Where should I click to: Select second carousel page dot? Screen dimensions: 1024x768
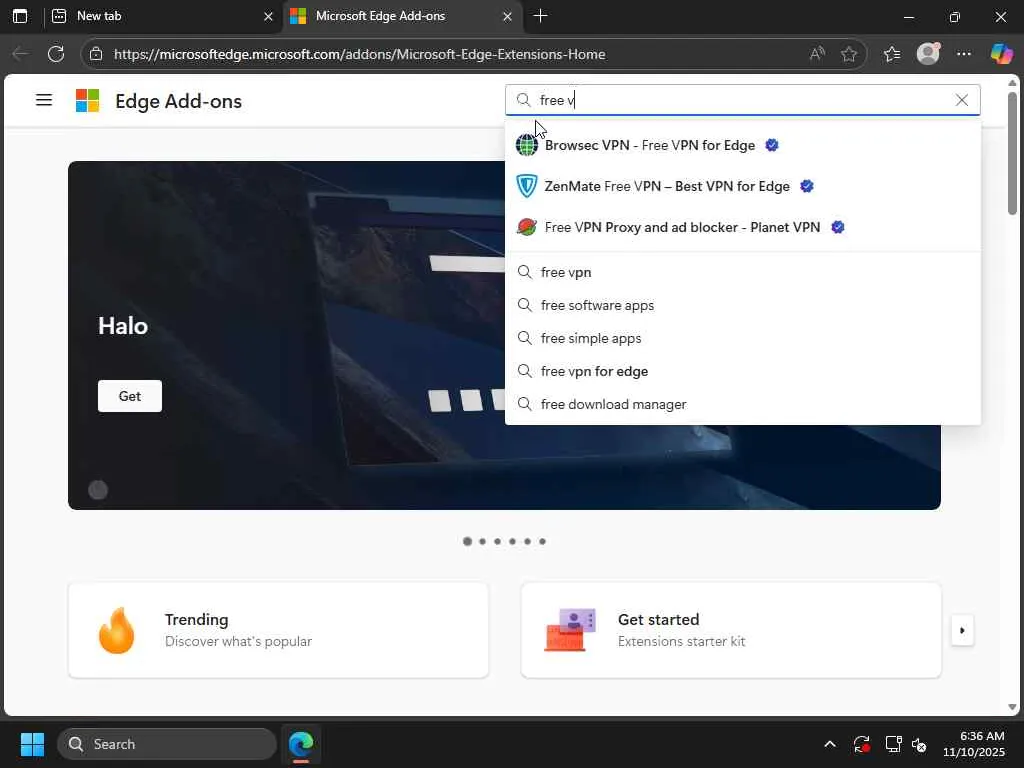coord(483,541)
